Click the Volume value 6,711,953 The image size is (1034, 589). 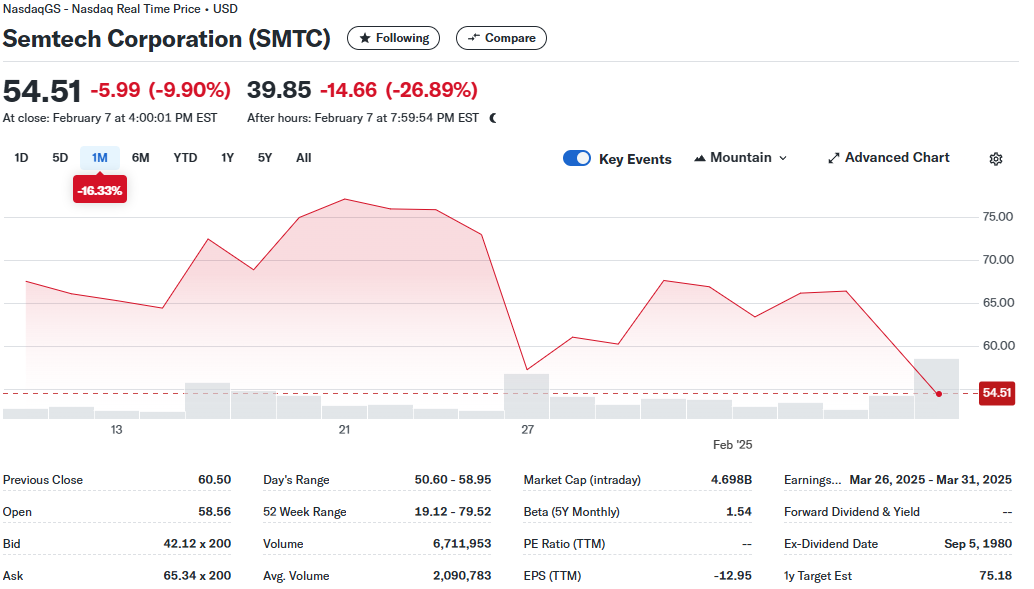pos(462,543)
